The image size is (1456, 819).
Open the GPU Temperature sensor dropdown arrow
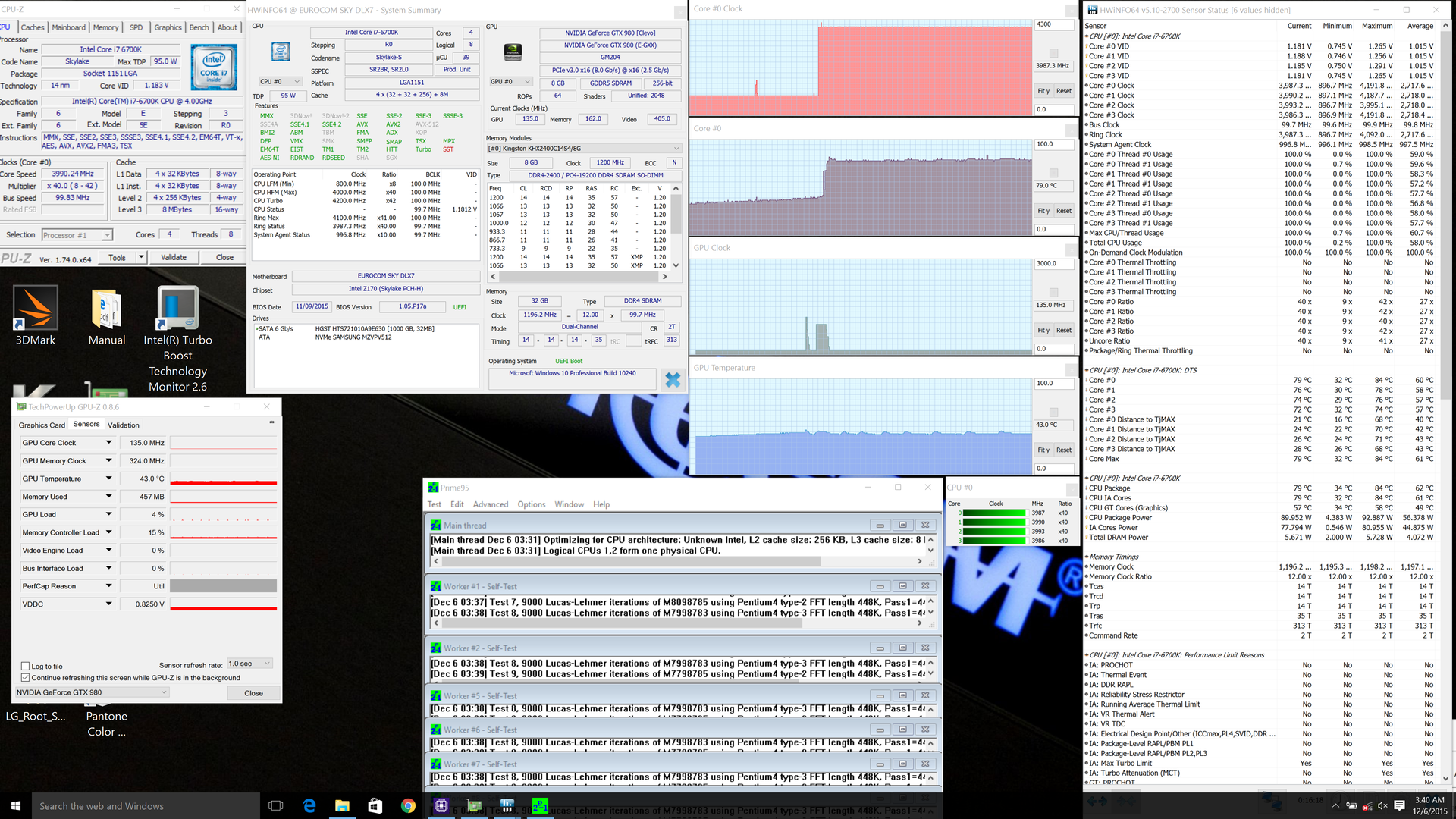[108, 479]
